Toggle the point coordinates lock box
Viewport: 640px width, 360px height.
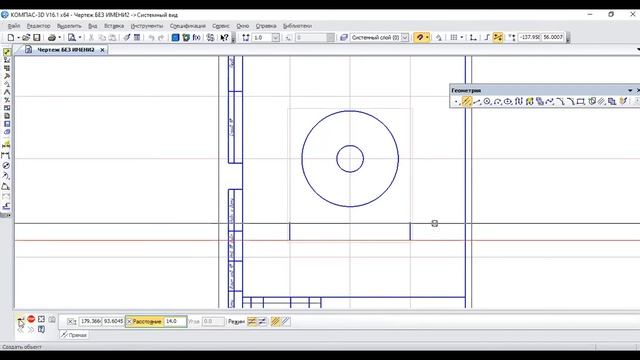(x=71, y=322)
